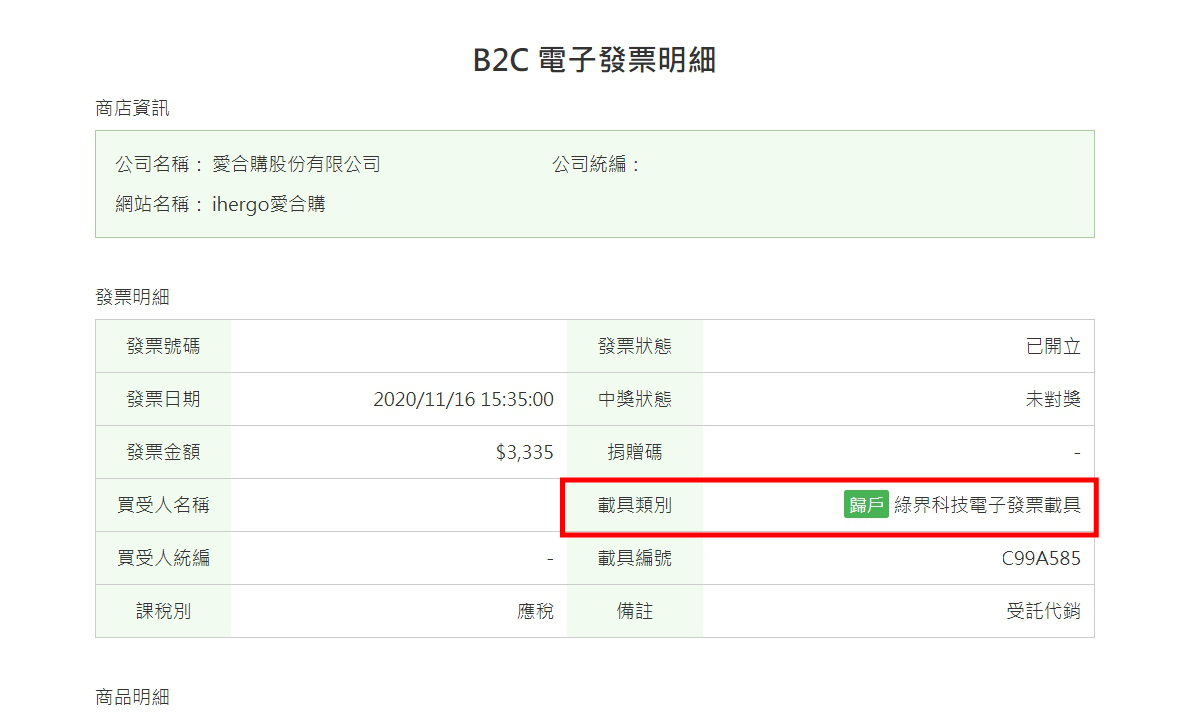Click the 買受人統編 label cell
Screen dimensions: 1185x713
click(x=163, y=558)
